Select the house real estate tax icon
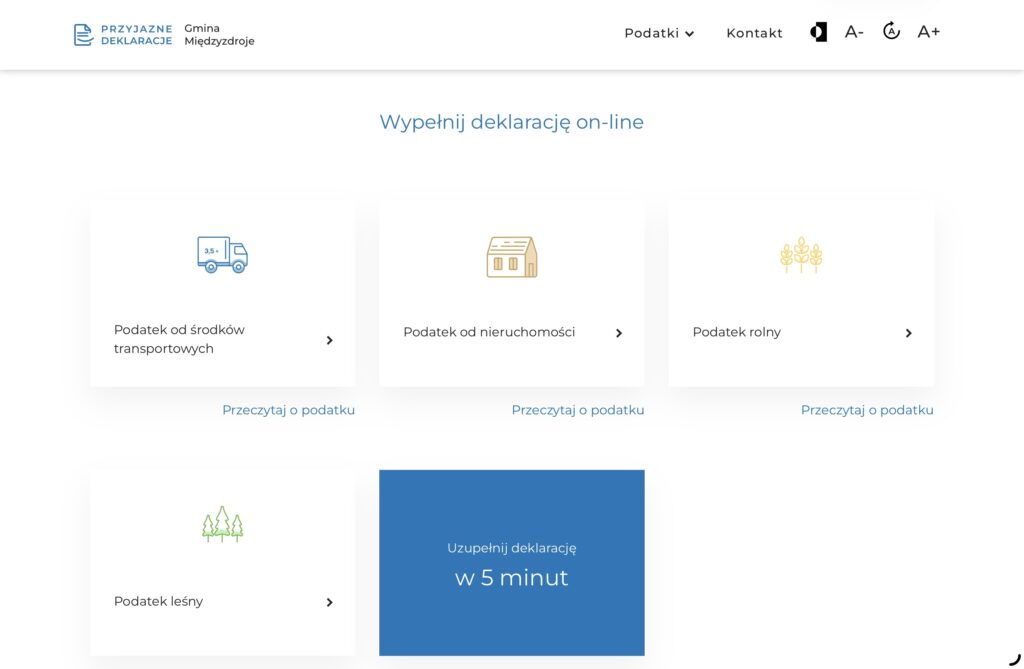Image resolution: width=1024 pixels, height=669 pixels. point(512,257)
